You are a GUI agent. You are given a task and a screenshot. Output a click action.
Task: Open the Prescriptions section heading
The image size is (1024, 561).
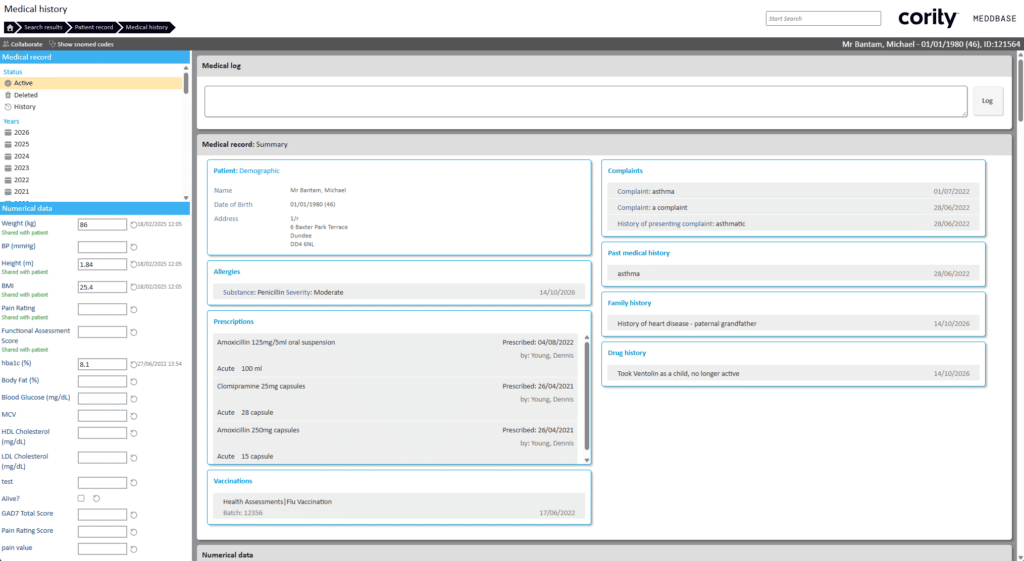coord(233,321)
